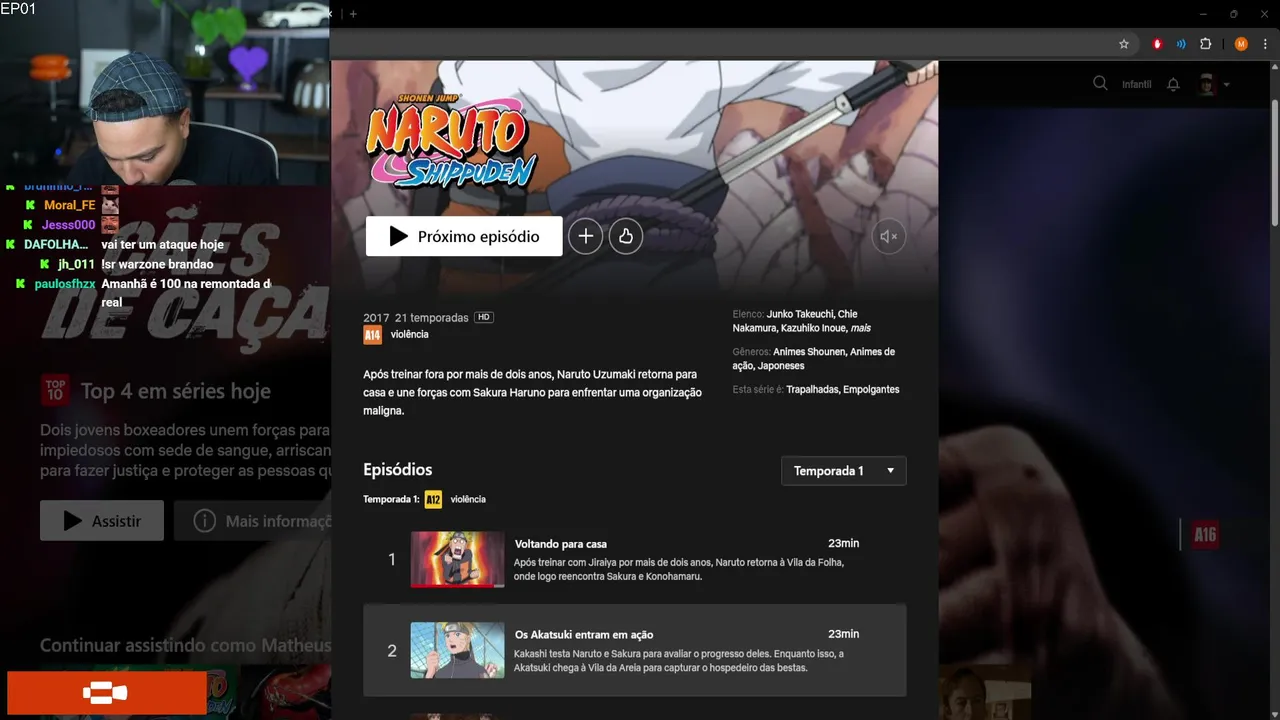Open the Chrome three-dot menu
Image resolution: width=1280 pixels, height=720 pixels.
pyautogui.click(x=1265, y=44)
